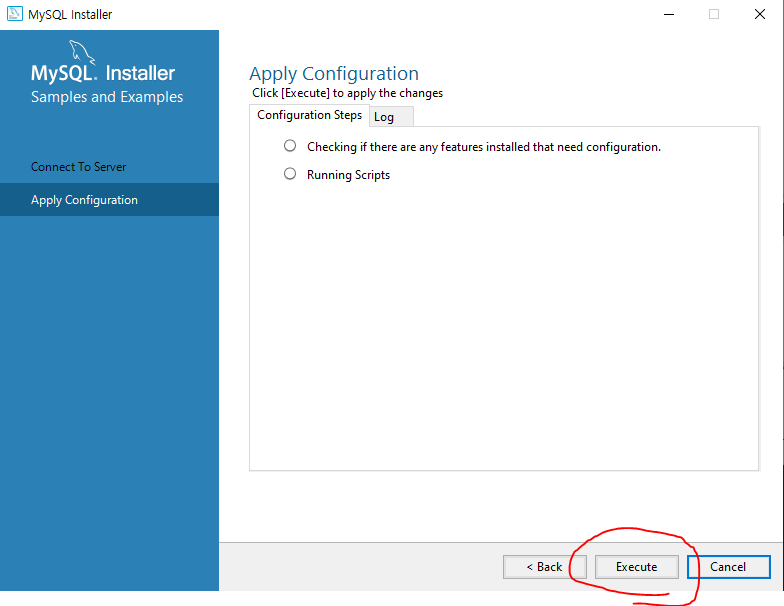The width and height of the screenshot is (784, 606).
Task: Click the Checking features installed step text
Action: (x=484, y=147)
